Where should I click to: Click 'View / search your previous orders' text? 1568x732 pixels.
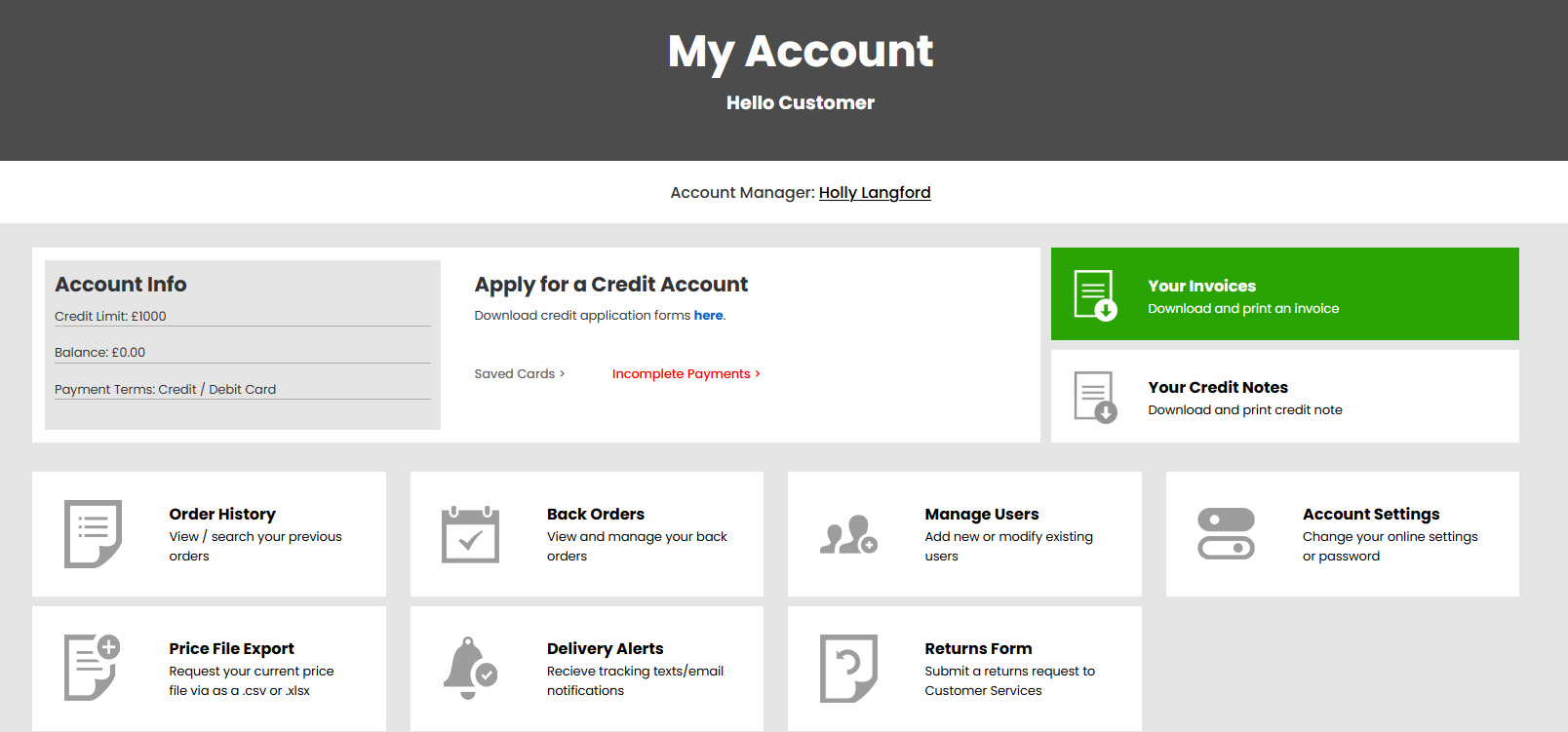click(x=255, y=546)
